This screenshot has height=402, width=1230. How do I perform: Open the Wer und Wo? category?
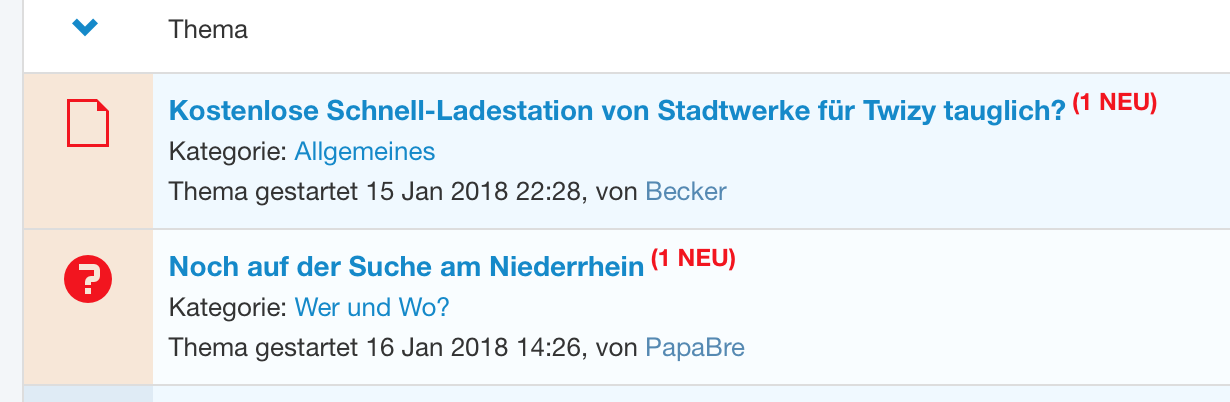pyautogui.click(x=372, y=307)
